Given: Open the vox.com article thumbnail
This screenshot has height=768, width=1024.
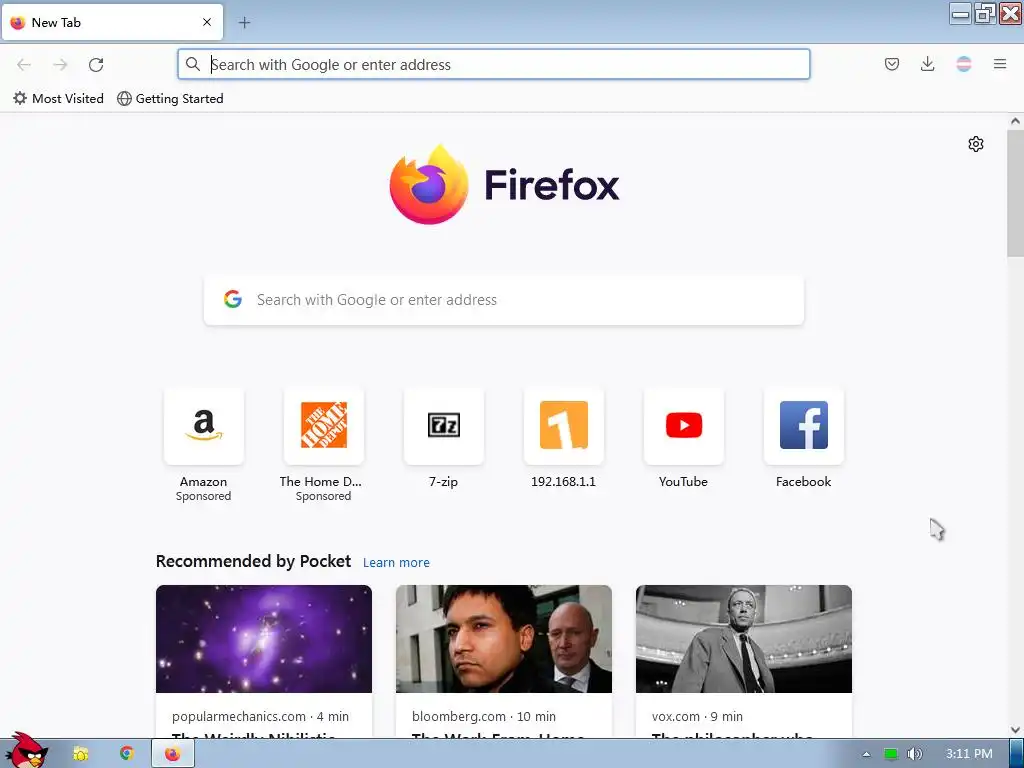Looking at the screenshot, I should click(x=744, y=639).
